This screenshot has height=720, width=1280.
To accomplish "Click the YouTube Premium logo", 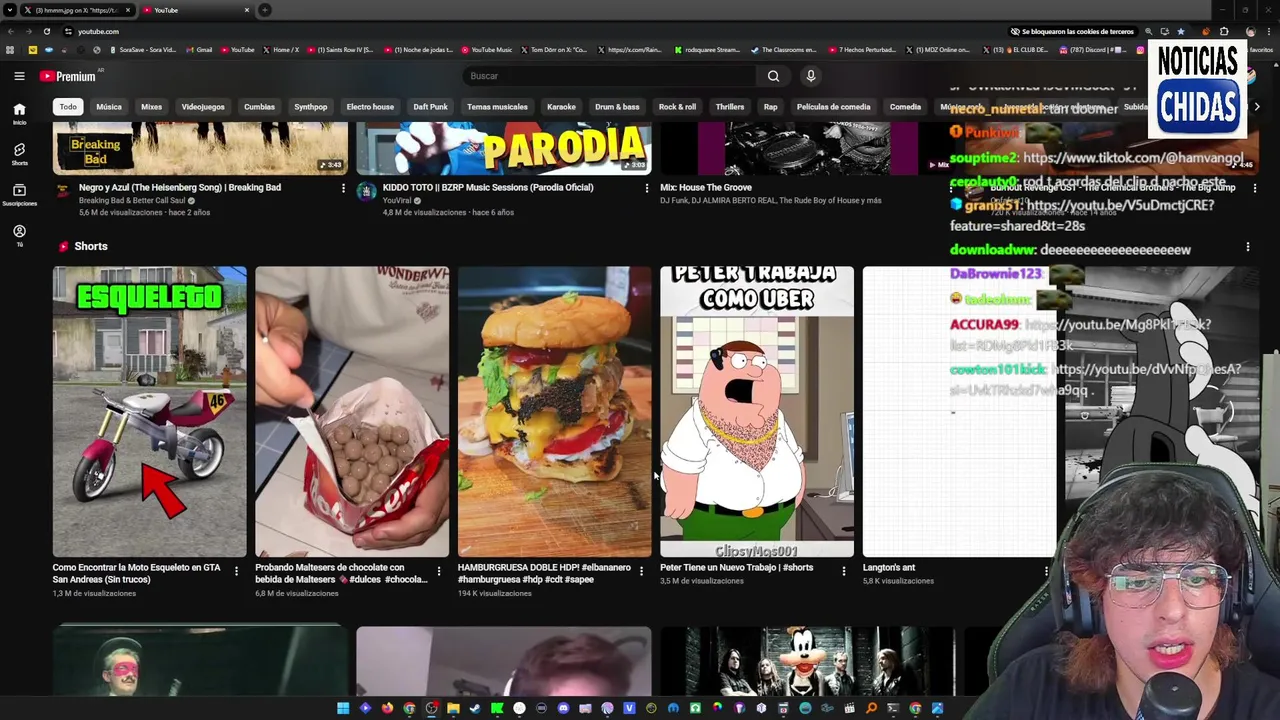I will (68, 76).
